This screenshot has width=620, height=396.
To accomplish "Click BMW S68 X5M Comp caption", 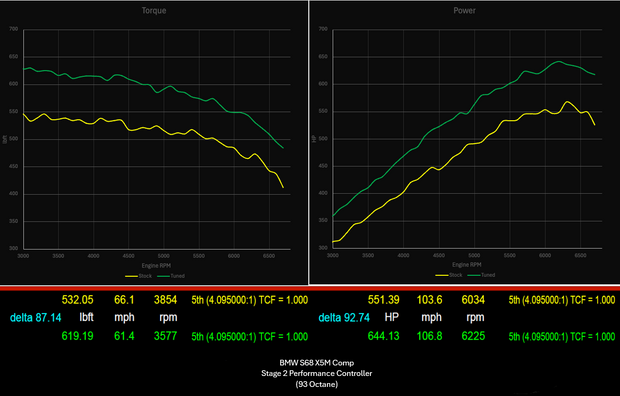I will 317,363.
